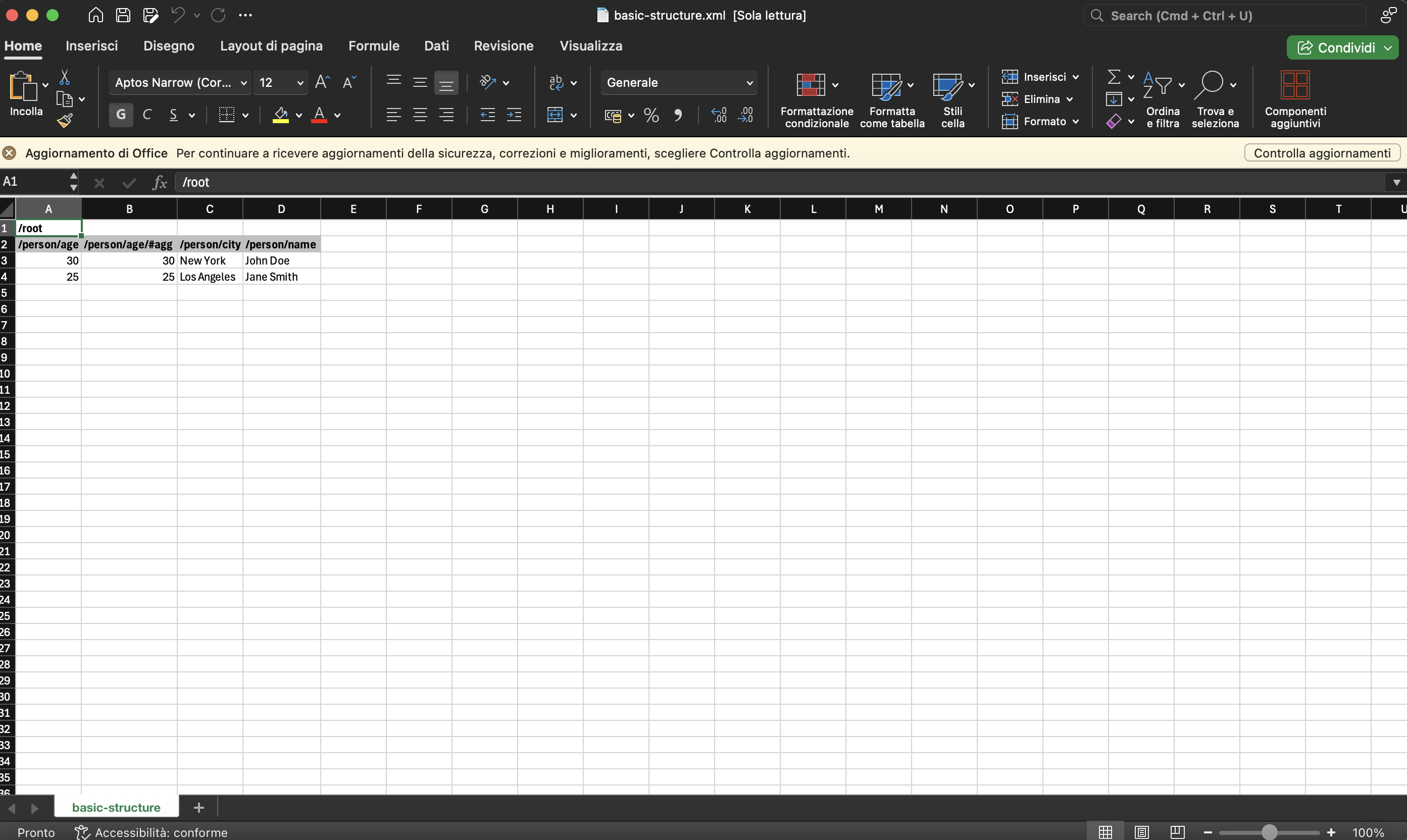Click the Accessibilità conforme status icon
Image resolution: width=1407 pixels, height=840 pixels.
(82, 832)
